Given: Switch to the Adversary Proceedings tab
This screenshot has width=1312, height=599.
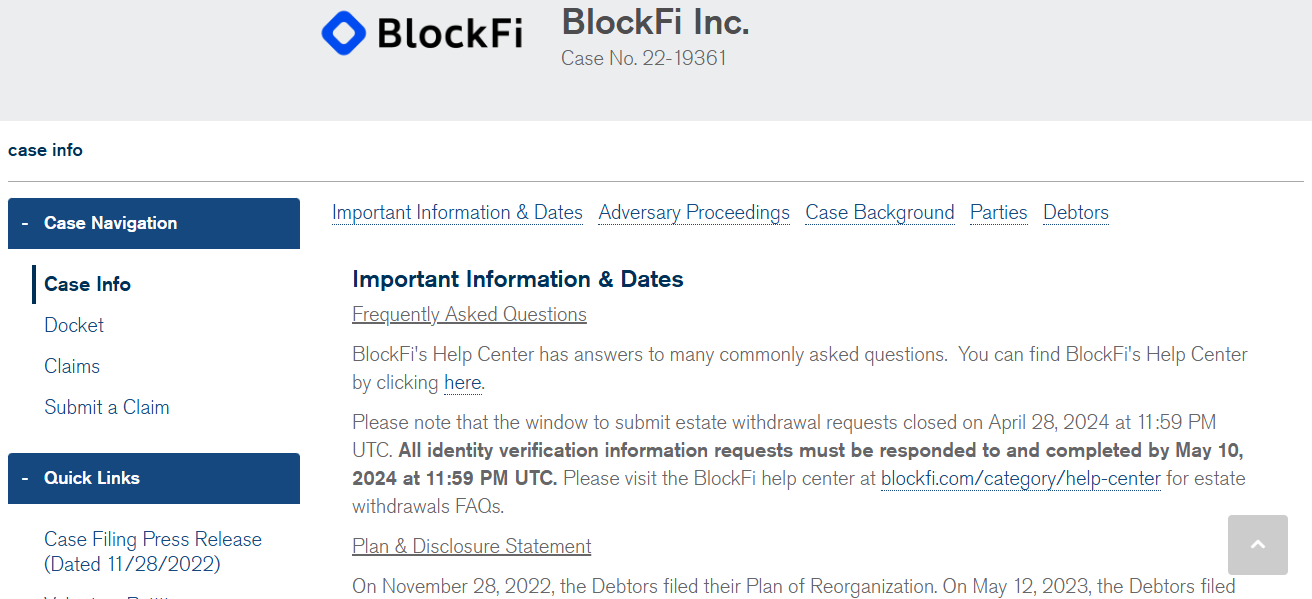Looking at the screenshot, I should pyautogui.click(x=694, y=212).
